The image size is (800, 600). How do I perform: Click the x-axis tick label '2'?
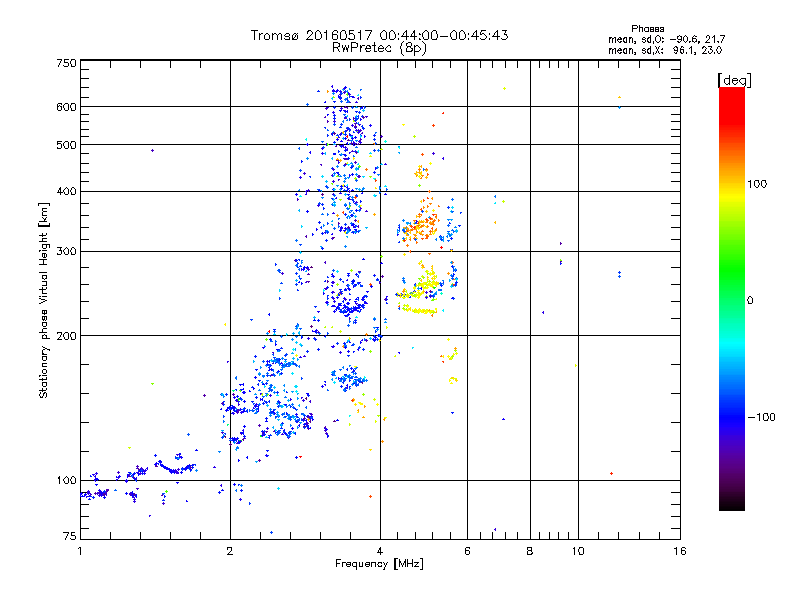(230, 551)
